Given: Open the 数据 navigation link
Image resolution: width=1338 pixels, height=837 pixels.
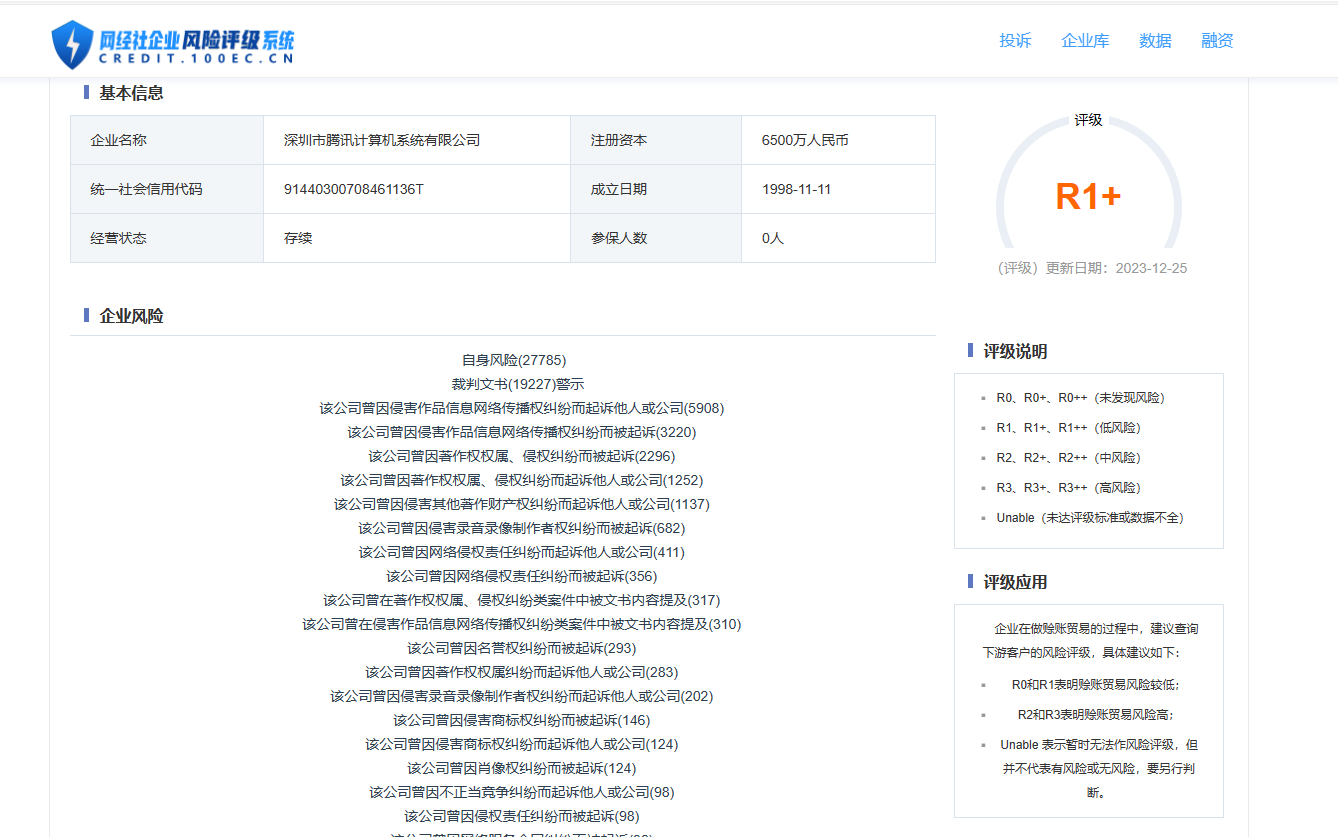Looking at the screenshot, I should [x=1155, y=41].
